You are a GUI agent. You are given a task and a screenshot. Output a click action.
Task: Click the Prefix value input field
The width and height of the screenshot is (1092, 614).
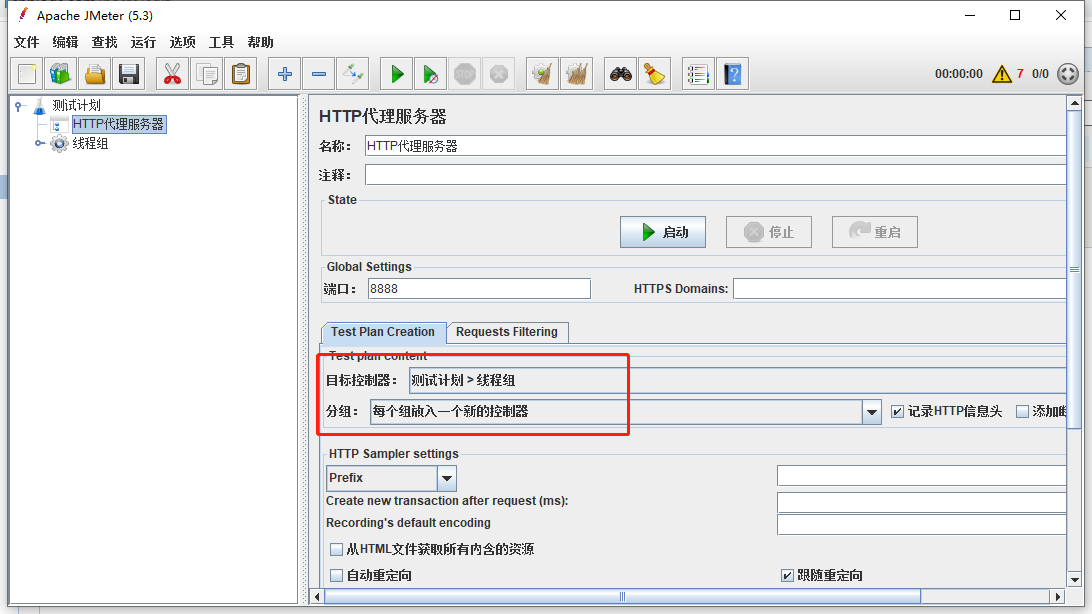[921, 476]
